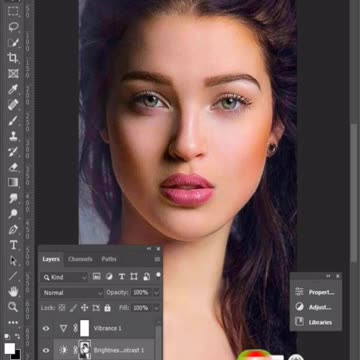The width and height of the screenshot is (360, 360).
Task: Select the Rectangular Marquee tool
Action: pyautogui.click(x=13, y=11)
